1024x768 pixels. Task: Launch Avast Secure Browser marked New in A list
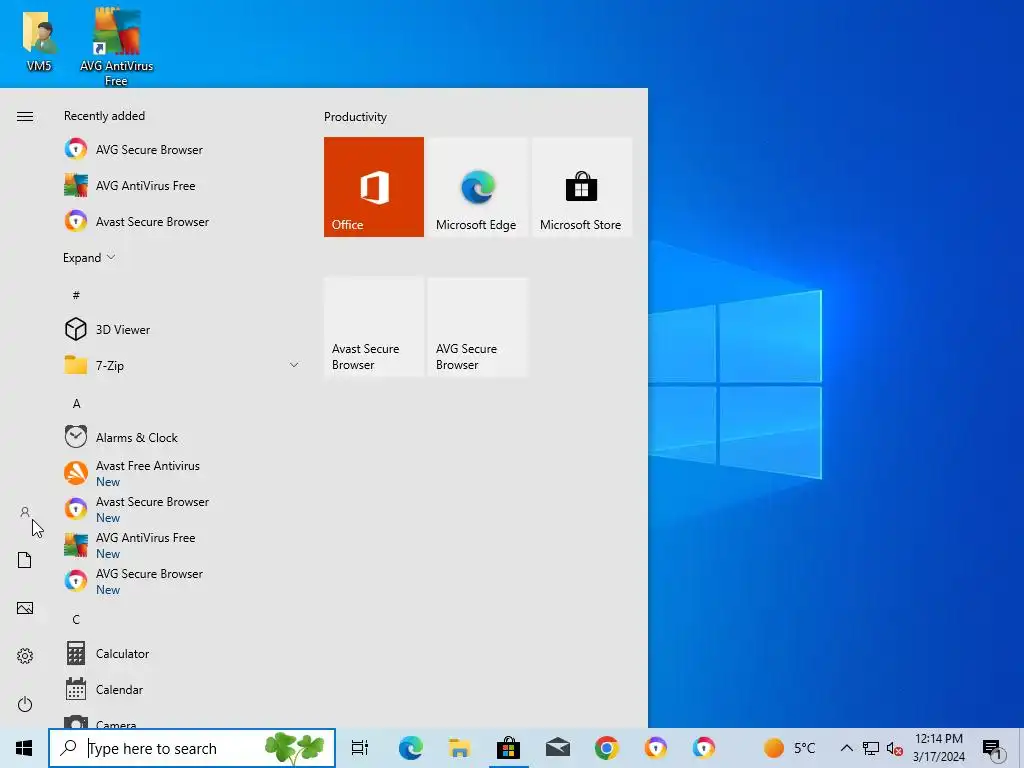pos(184,509)
